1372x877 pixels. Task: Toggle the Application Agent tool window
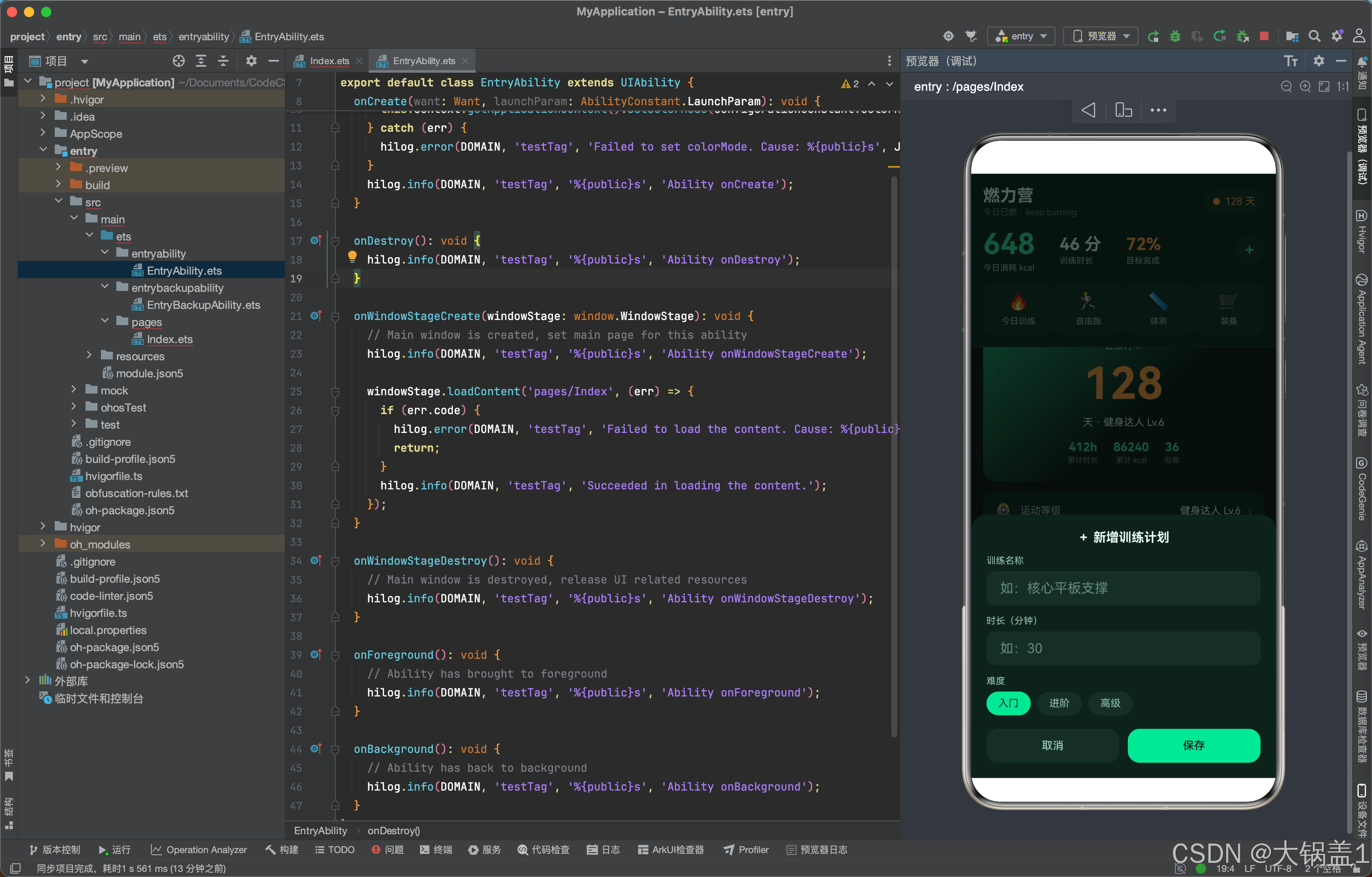tap(1361, 319)
